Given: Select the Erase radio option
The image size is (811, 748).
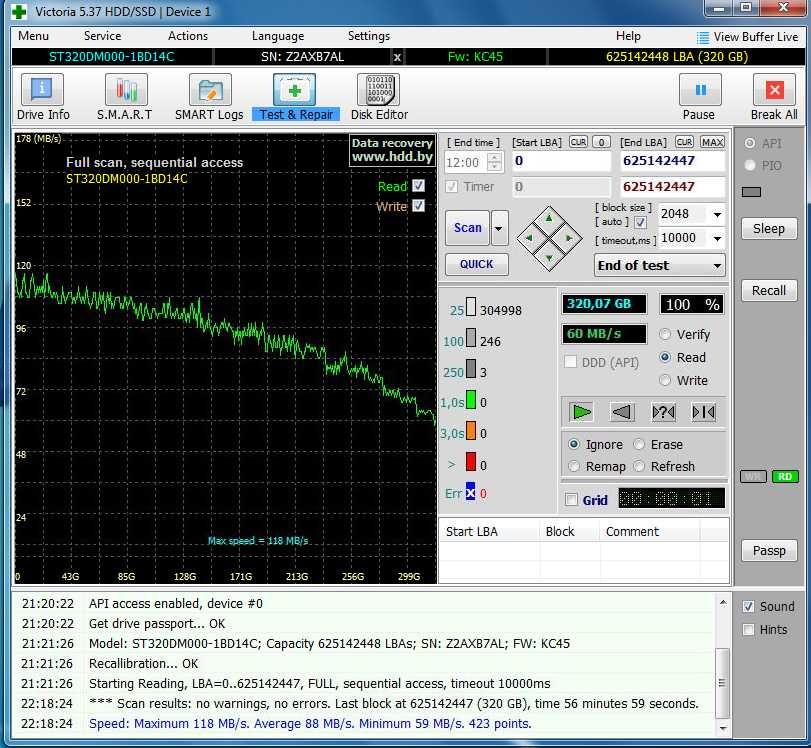Looking at the screenshot, I should pos(639,444).
